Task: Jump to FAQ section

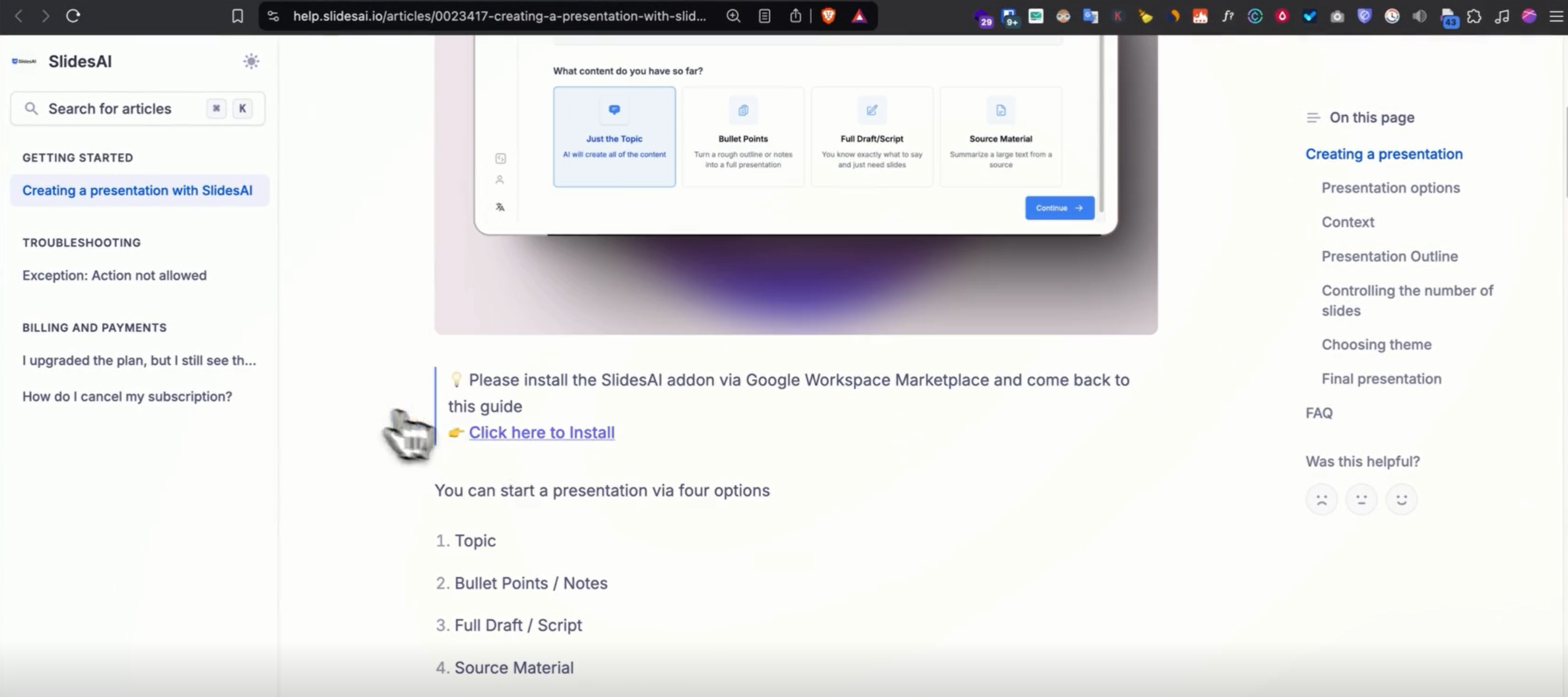Action: (x=1319, y=413)
